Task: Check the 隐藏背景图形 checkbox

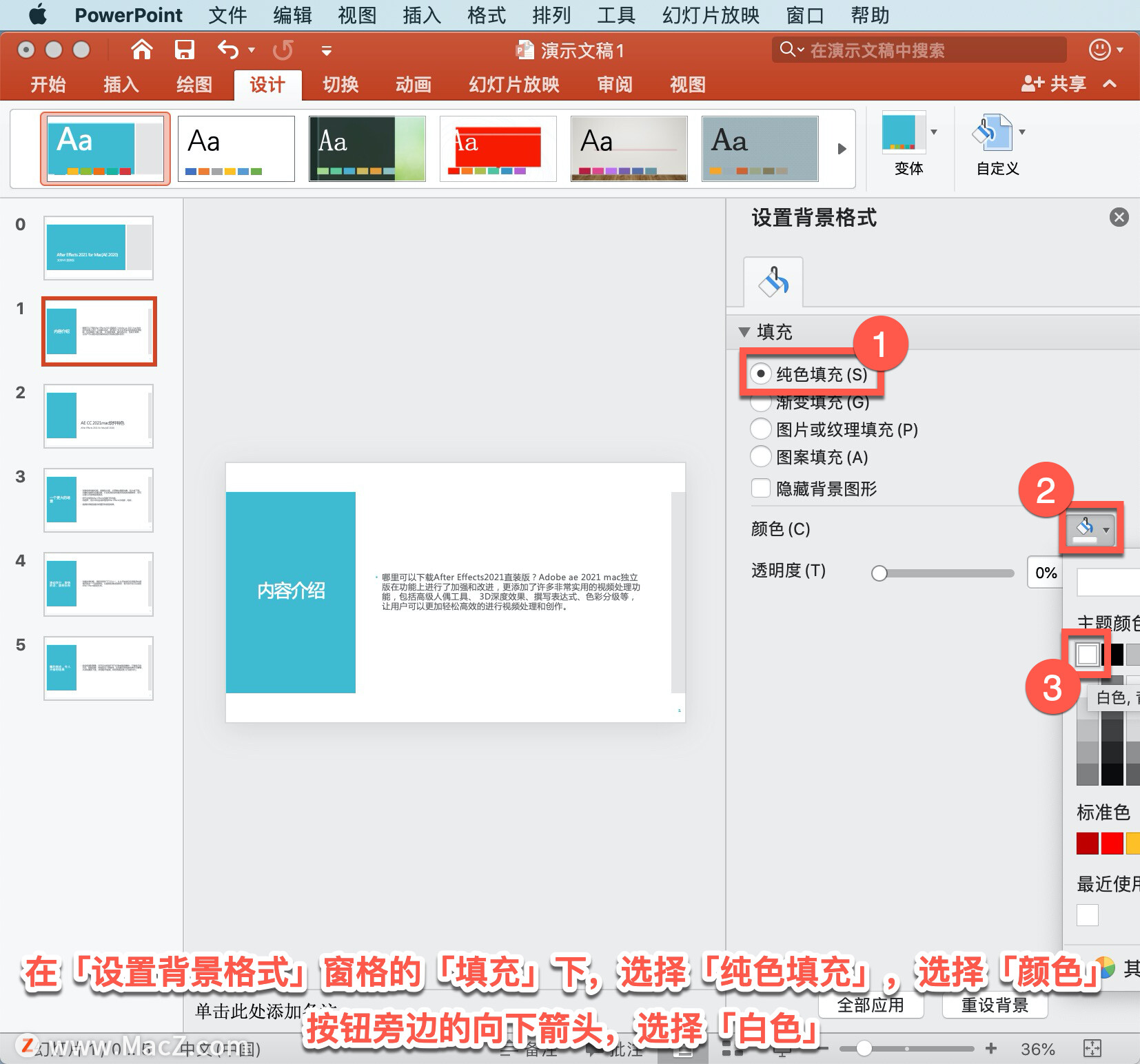Action: (x=761, y=488)
